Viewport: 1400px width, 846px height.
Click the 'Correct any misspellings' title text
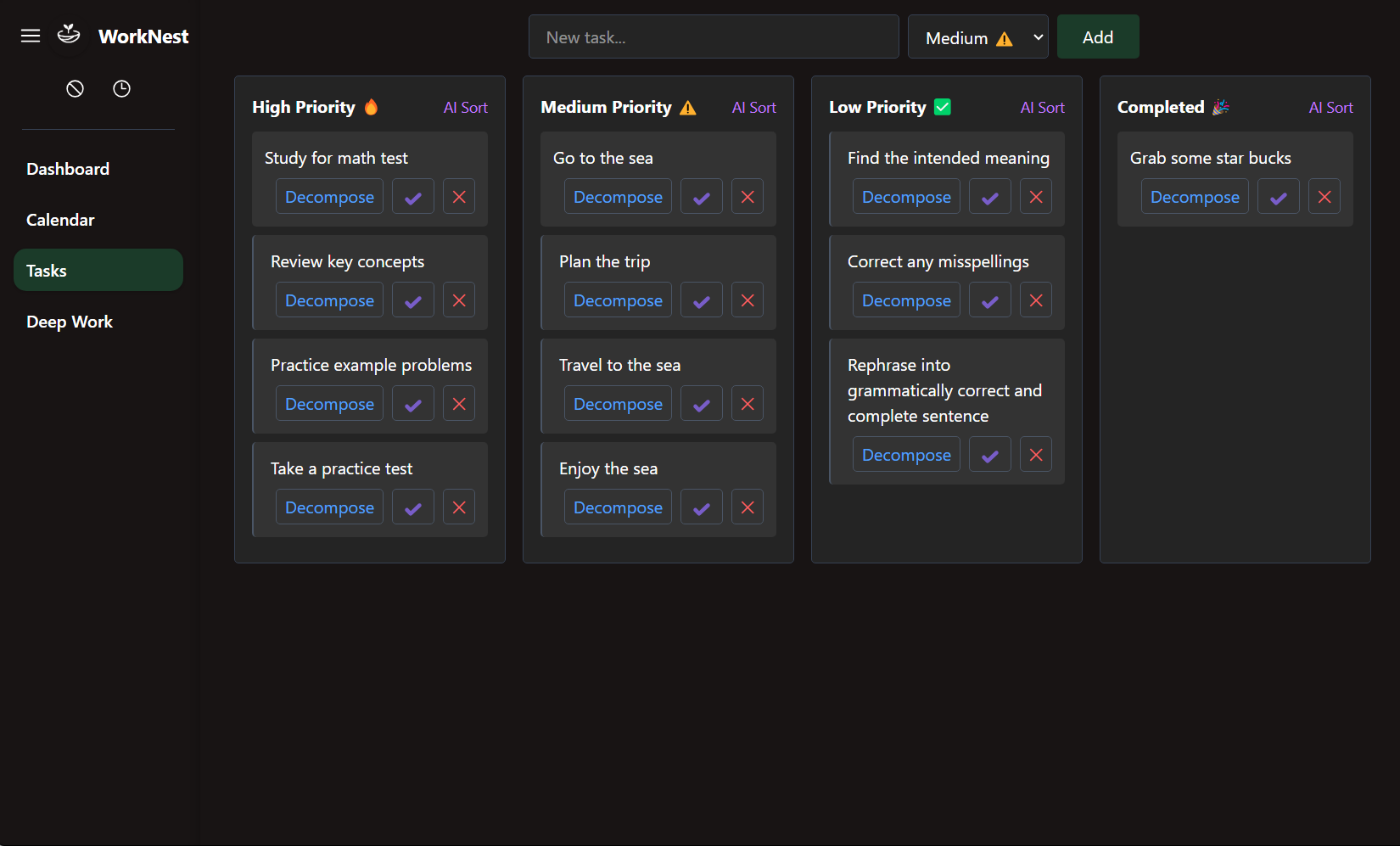tap(938, 261)
